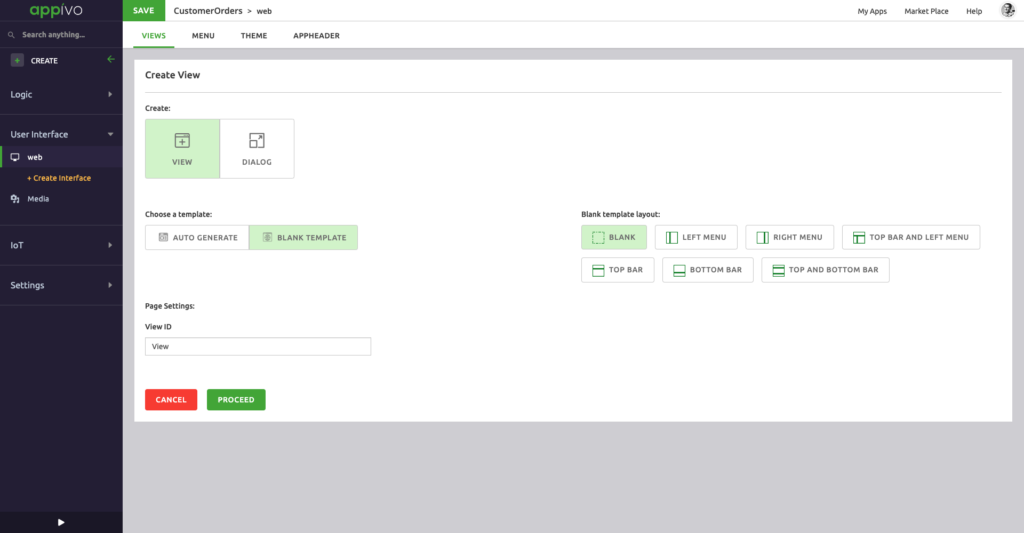
Task: Select TOP BAR AND LEFT MENU layout
Action: [x=911, y=237]
